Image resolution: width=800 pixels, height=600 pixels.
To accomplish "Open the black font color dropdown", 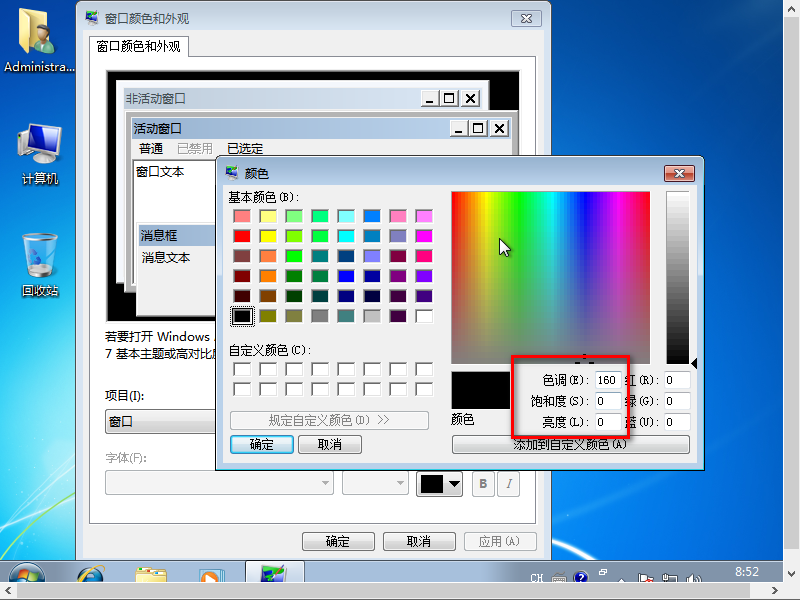I will pos(440,484).
